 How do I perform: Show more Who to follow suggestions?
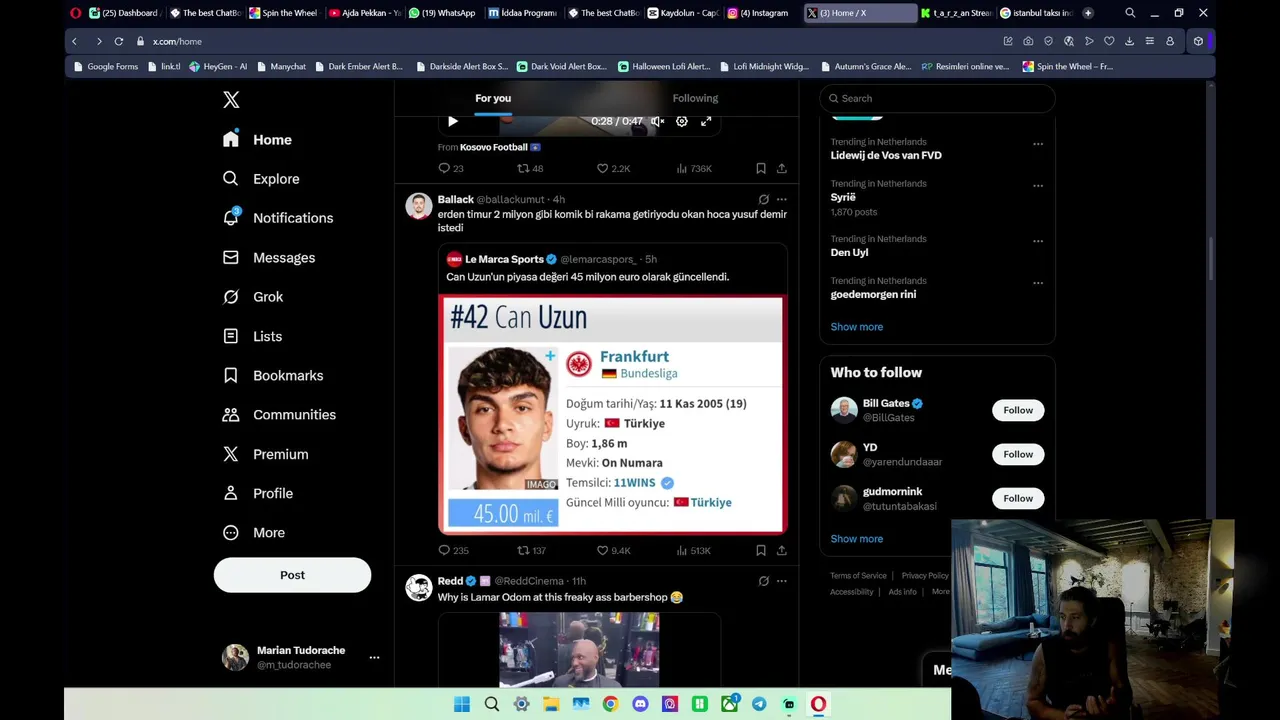point(857,539)
